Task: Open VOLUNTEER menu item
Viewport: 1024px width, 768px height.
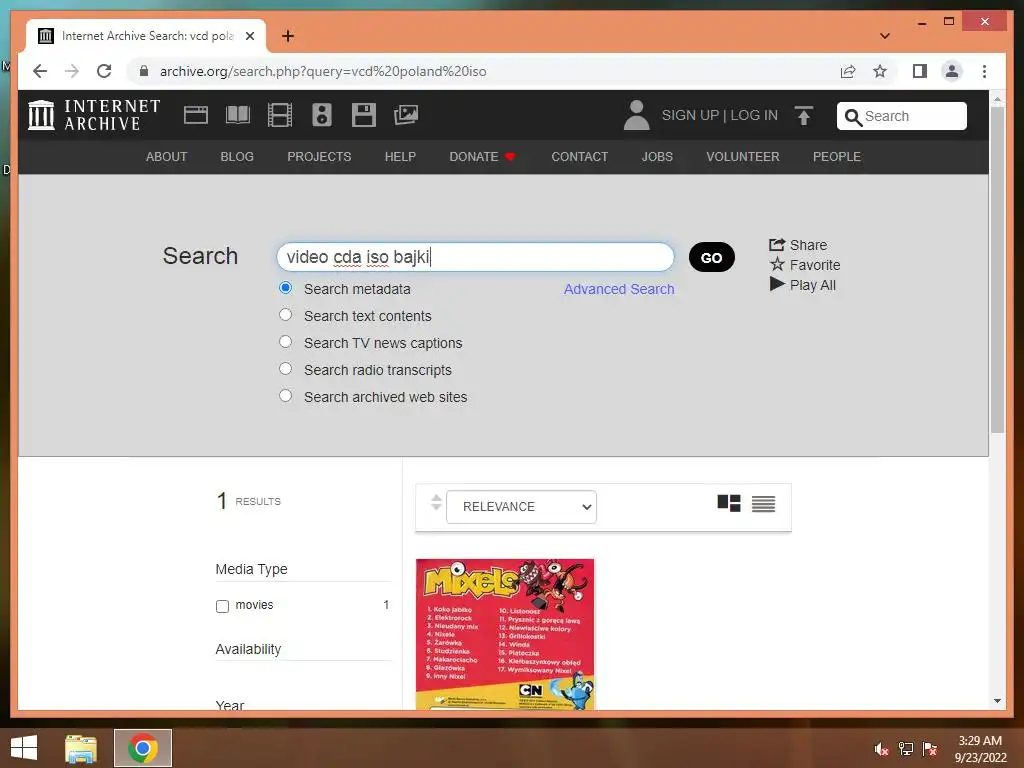Action: pos(743,157)
